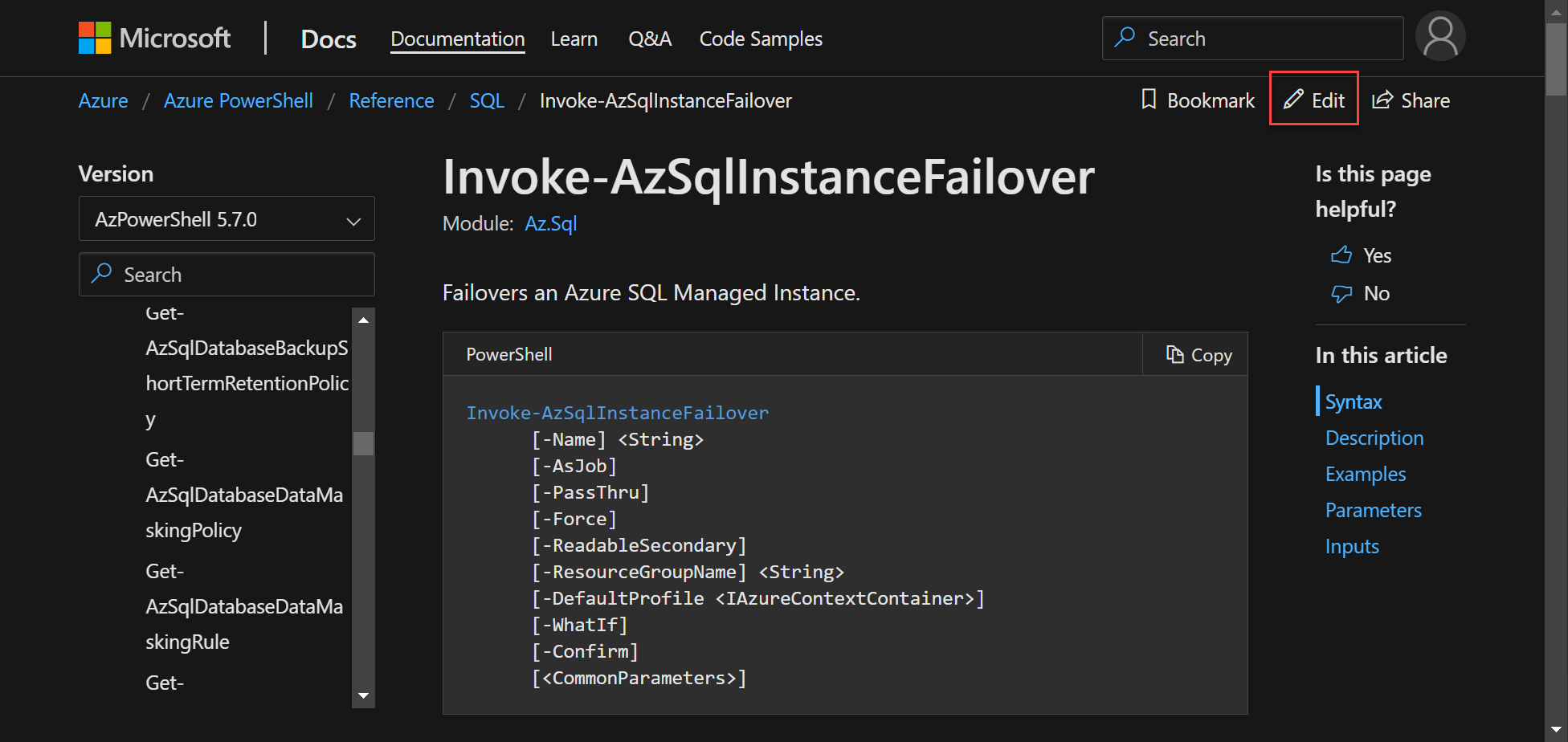This screenshot has height=742, width=1568.
Task: Open Get-AzSqlDatabaseBackupShortTermRetentionPolicy in sidebar
Action: (247, 365)
